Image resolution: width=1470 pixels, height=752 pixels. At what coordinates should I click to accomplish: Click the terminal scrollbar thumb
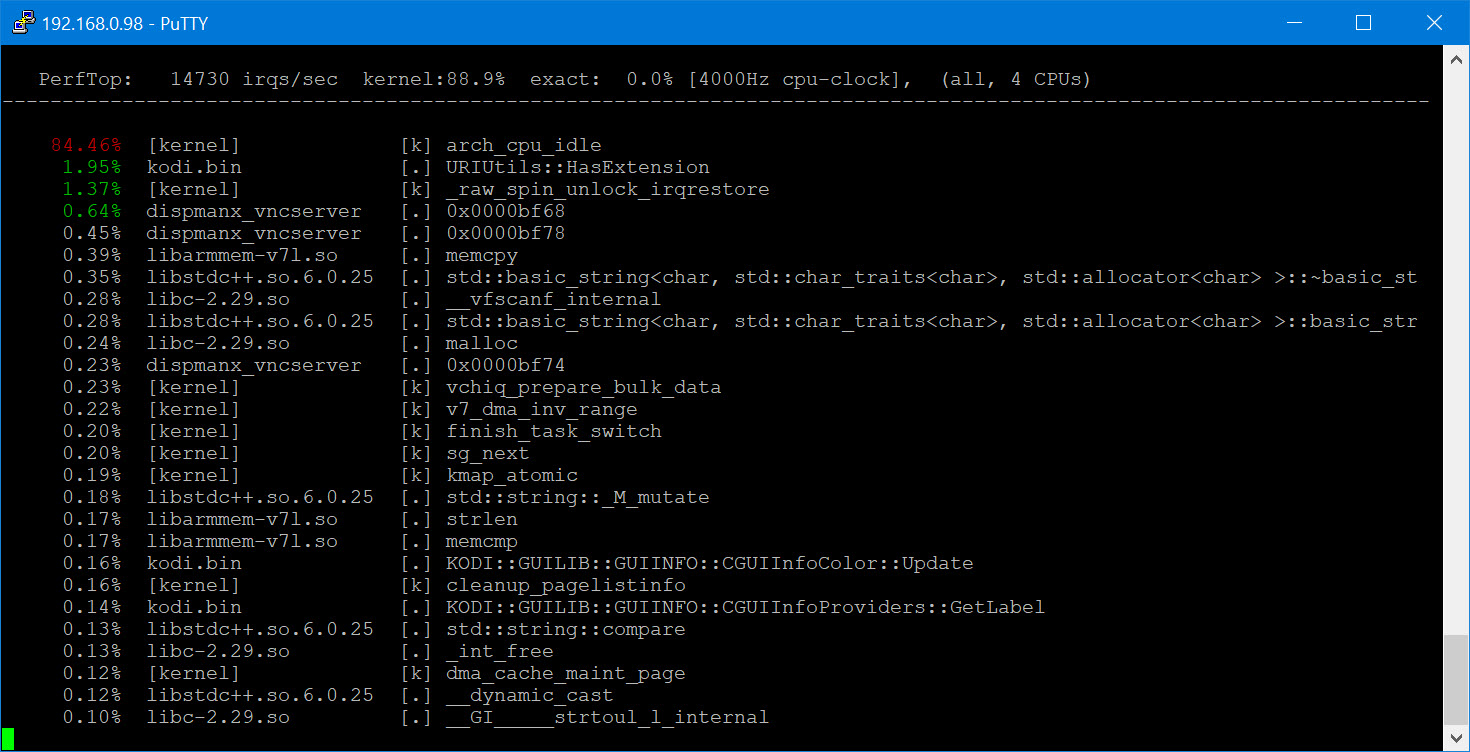point(1457,678)
